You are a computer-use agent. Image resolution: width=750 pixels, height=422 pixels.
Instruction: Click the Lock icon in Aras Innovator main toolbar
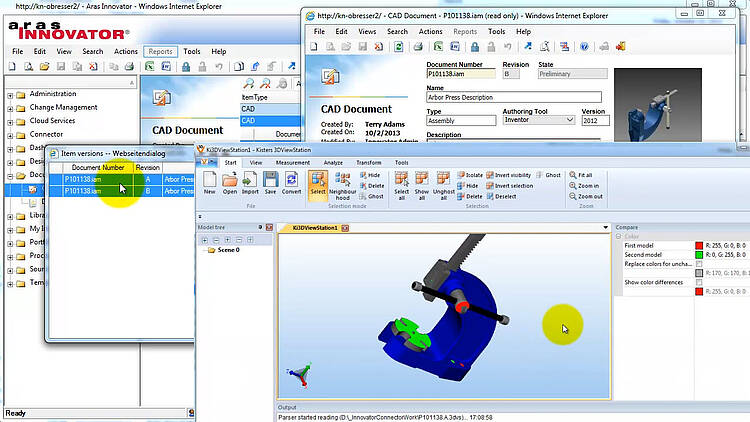click(186, 67)
